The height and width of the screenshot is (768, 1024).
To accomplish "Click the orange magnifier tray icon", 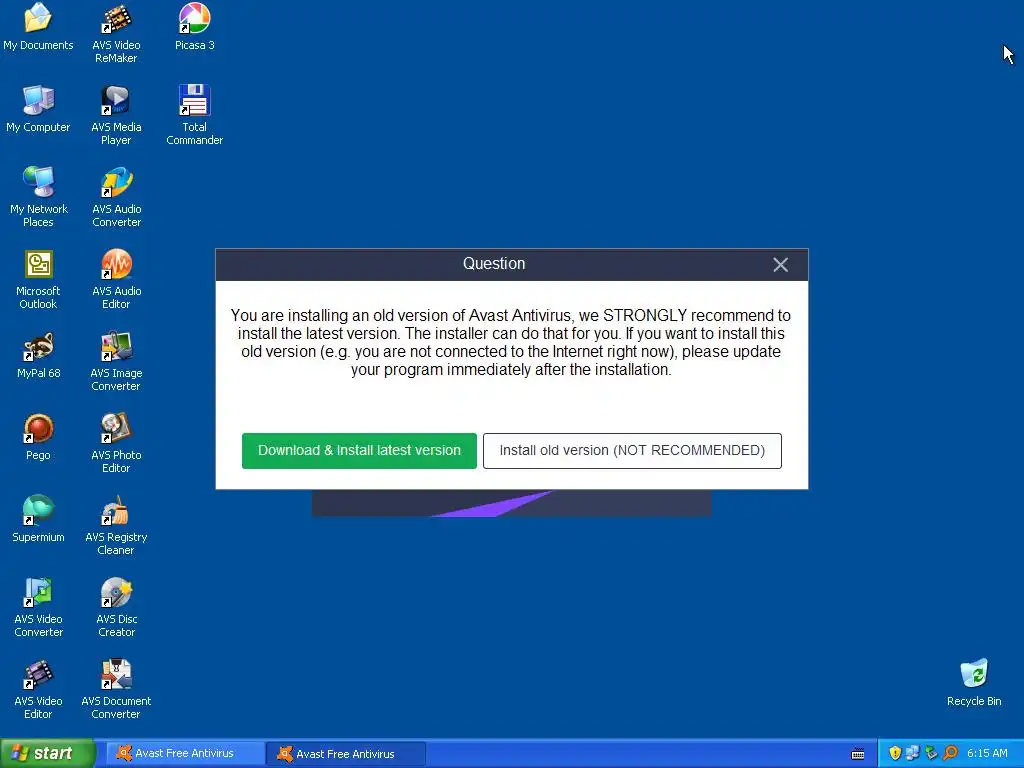I will coord(950,753).
